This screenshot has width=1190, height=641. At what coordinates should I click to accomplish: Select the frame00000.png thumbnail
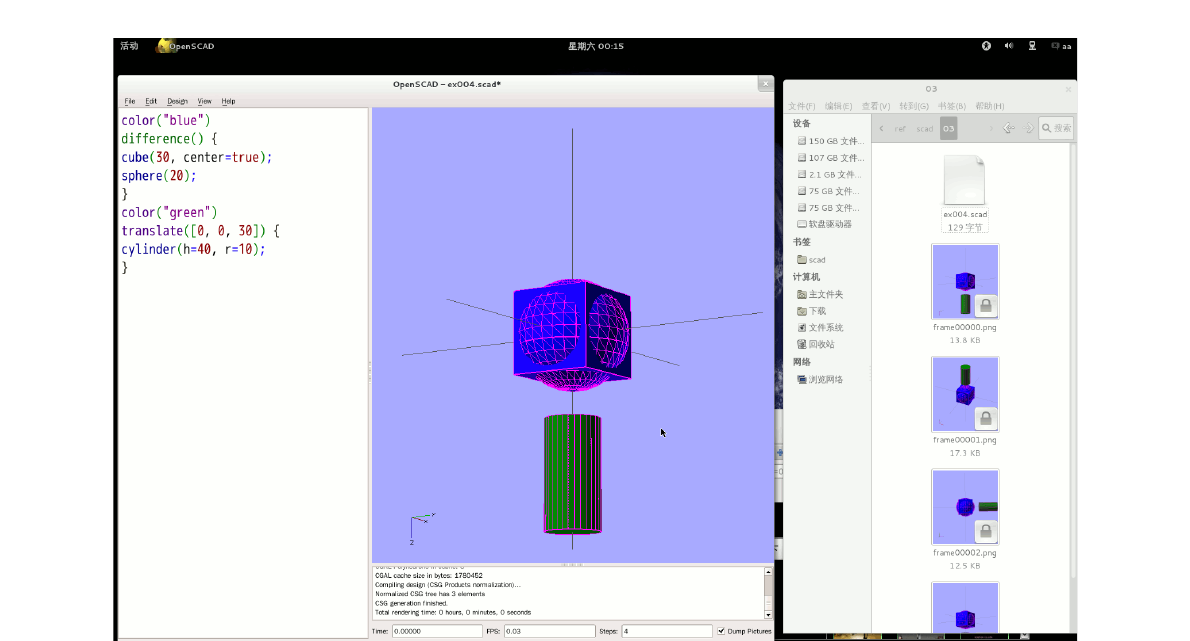coord(965,281)
